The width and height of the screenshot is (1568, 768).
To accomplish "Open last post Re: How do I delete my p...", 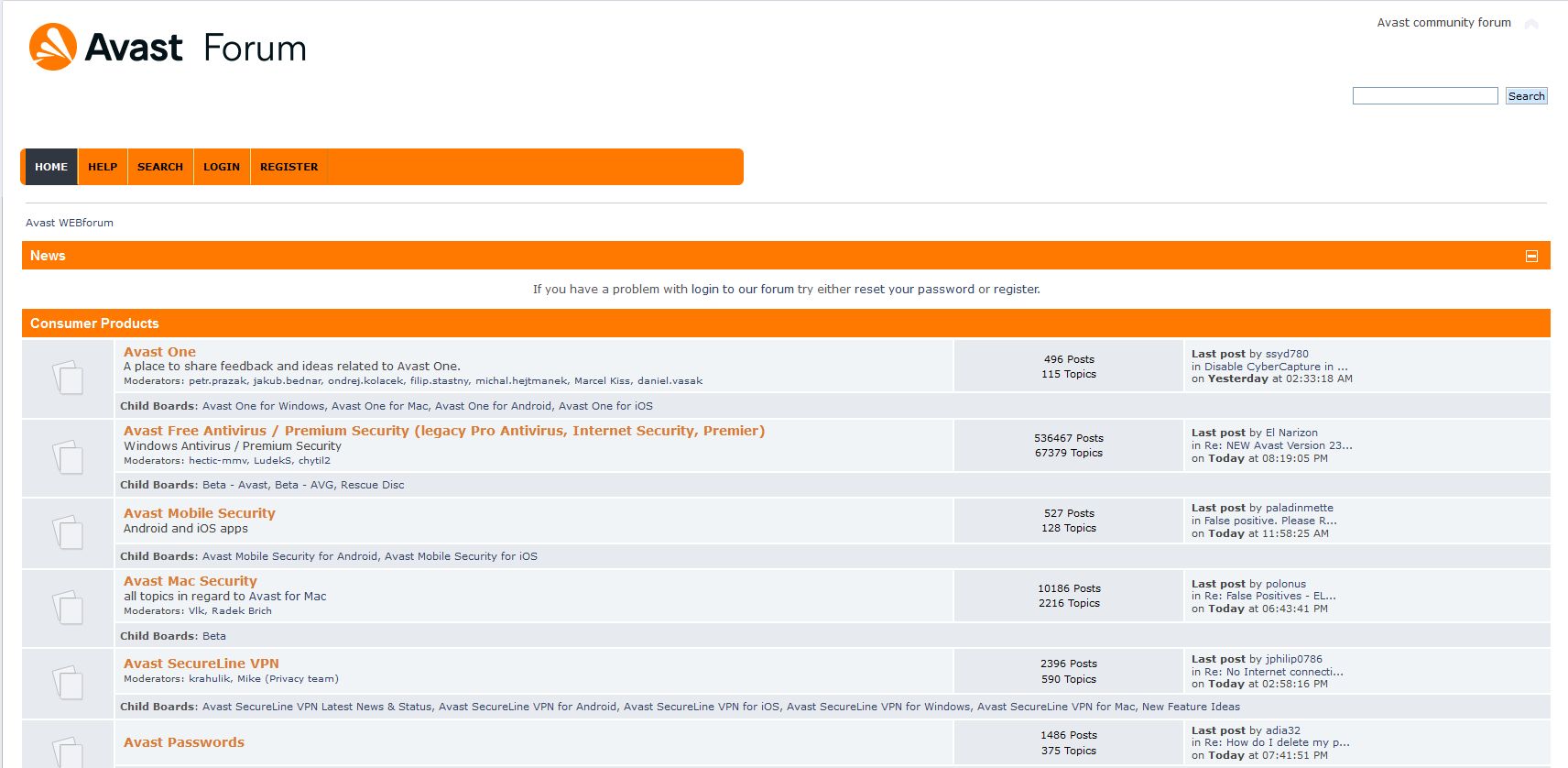I will pyautogui.click(x=1277, y=742).
